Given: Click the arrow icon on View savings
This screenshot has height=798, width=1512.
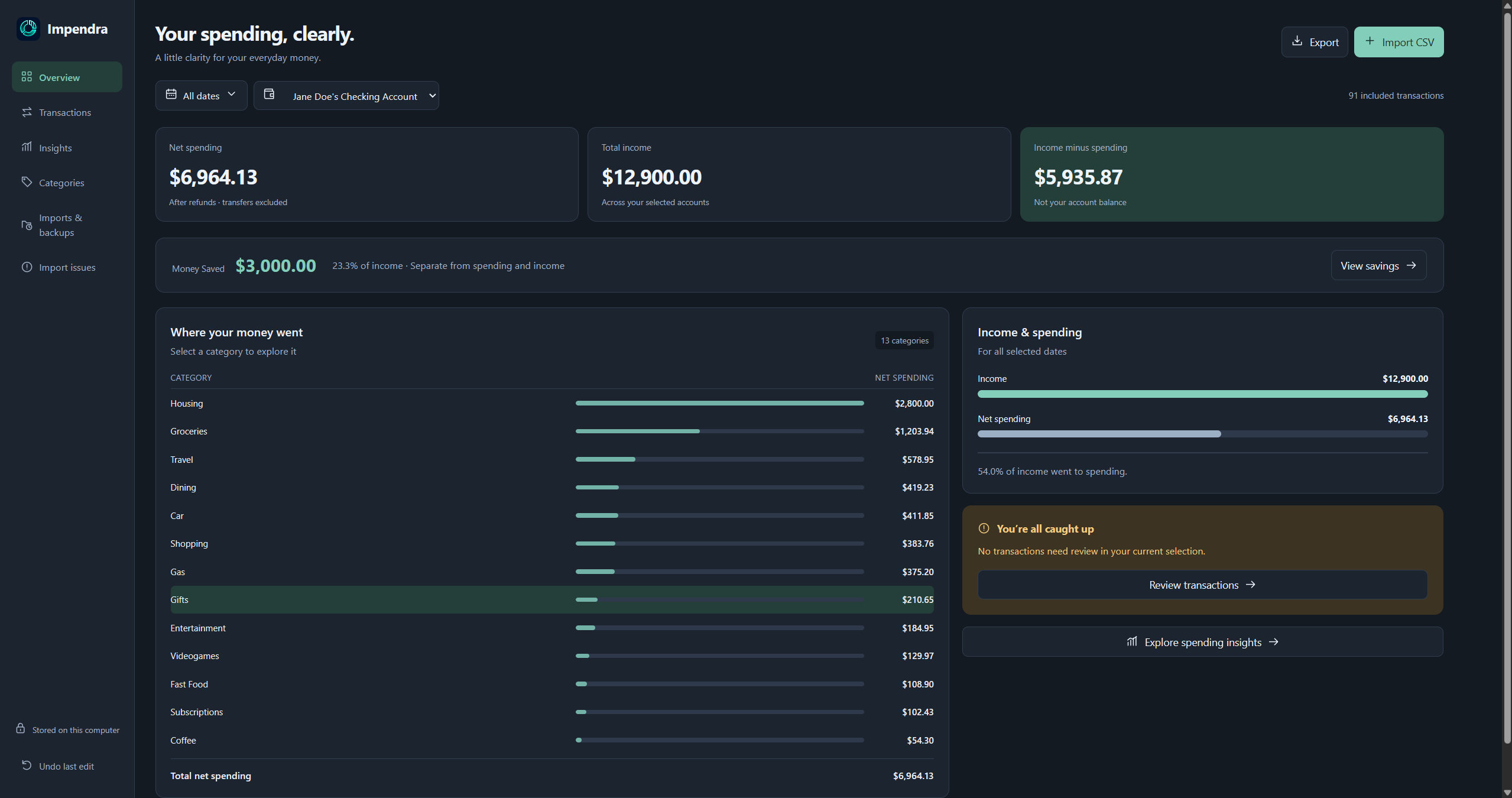Looking at the screenshot, I should (1412, 265).
